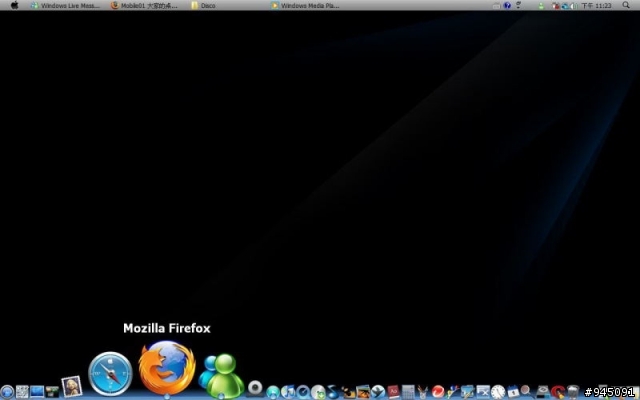The height and width of the screenshot is (400, 640).
Task: Open the FX window icon in the dock
Action: 483,392
